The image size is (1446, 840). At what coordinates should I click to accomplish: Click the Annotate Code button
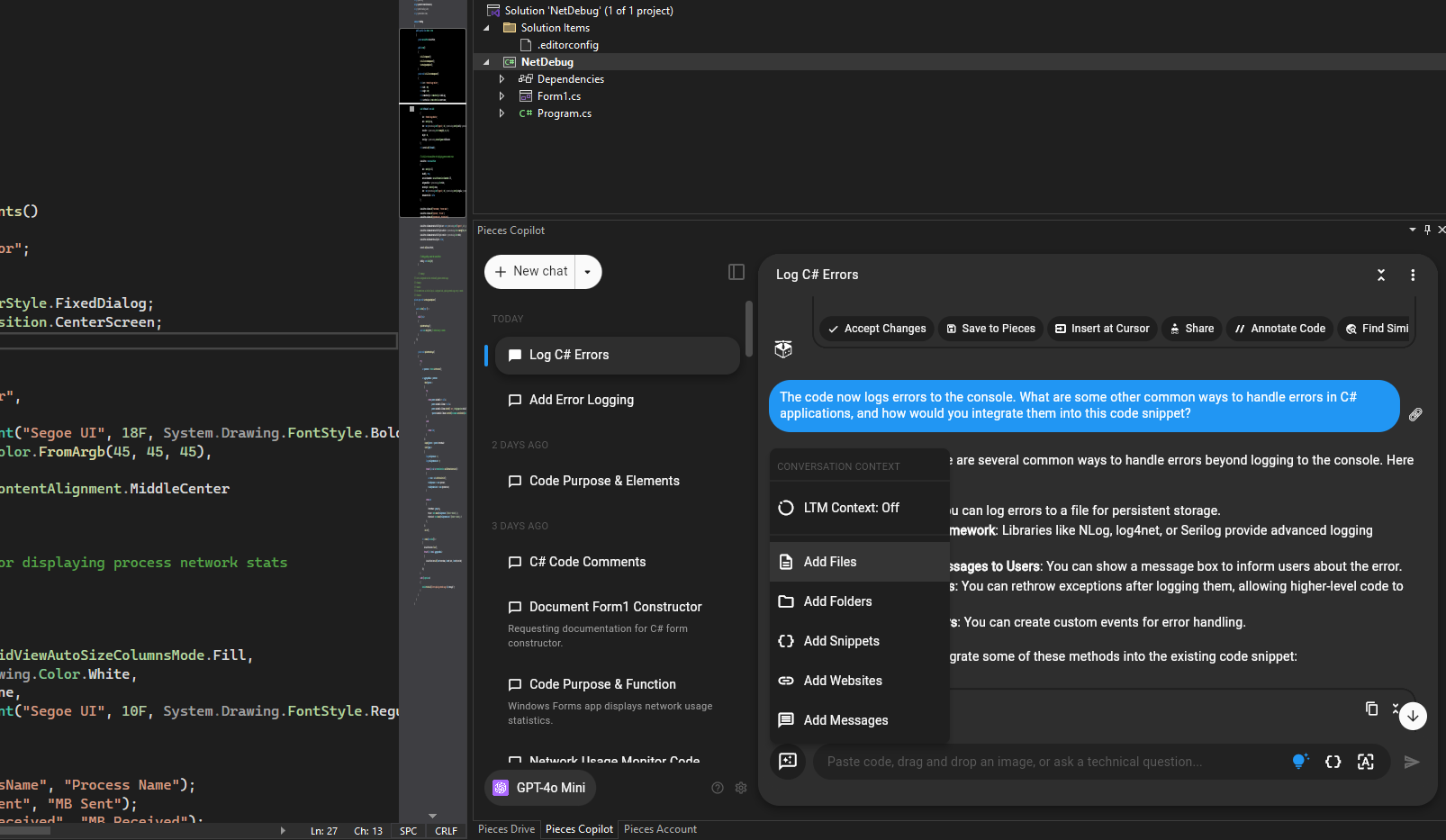1279,329
